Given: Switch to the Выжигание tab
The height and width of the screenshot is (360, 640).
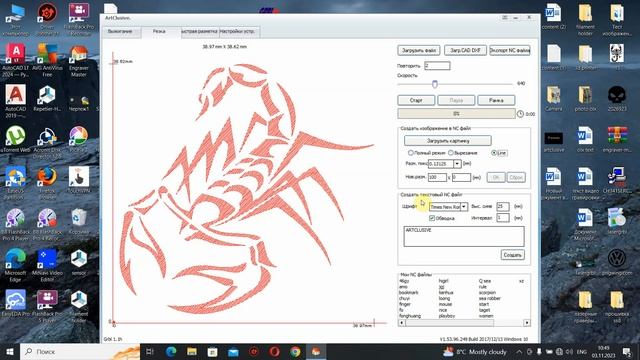Looking at the screenshot, I should [120, 31].
